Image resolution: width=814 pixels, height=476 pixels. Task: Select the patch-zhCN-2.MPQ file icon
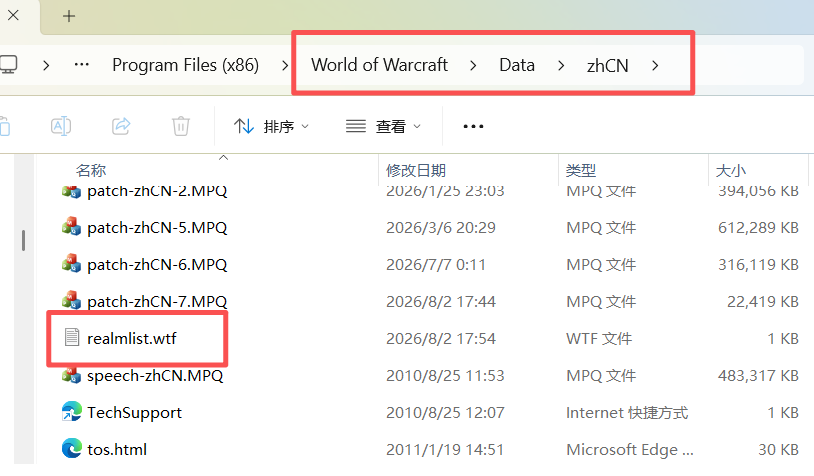tap(71, 191)
